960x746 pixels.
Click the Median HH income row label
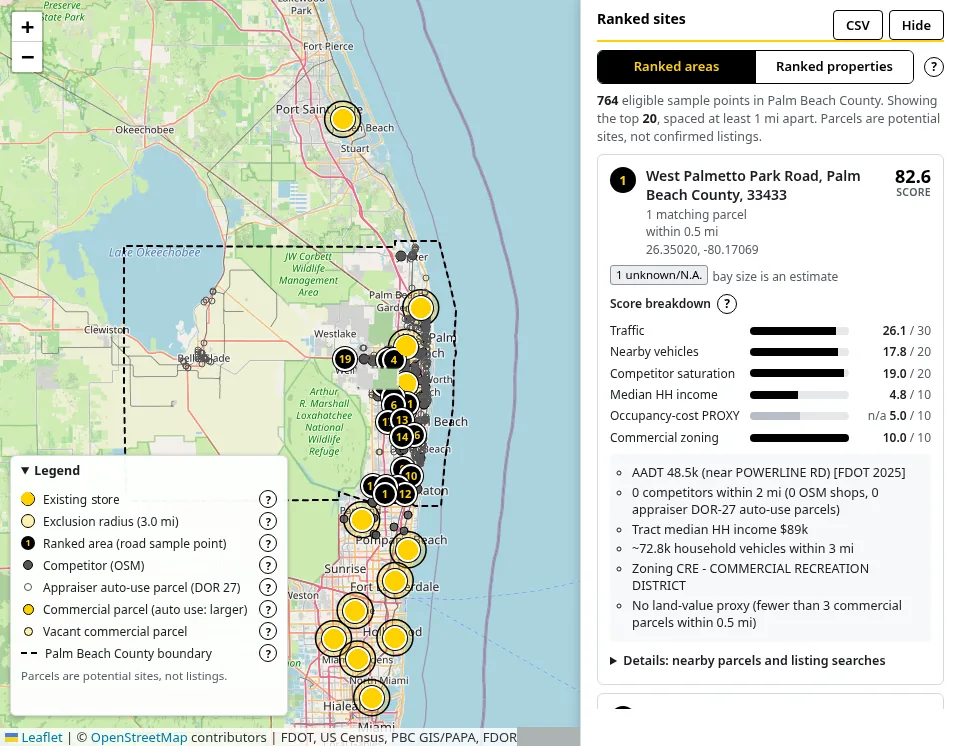point(663,394)
